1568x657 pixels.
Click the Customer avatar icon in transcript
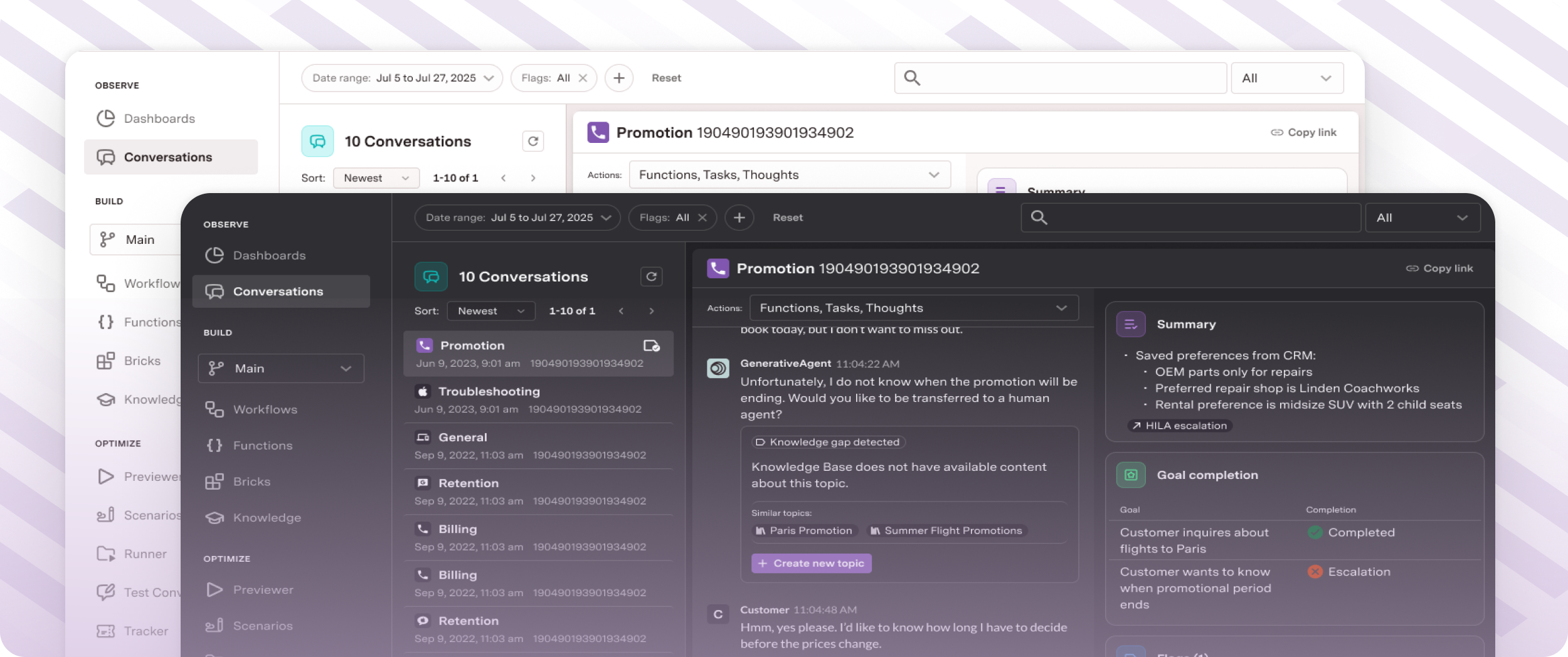[x=718, y=614]
